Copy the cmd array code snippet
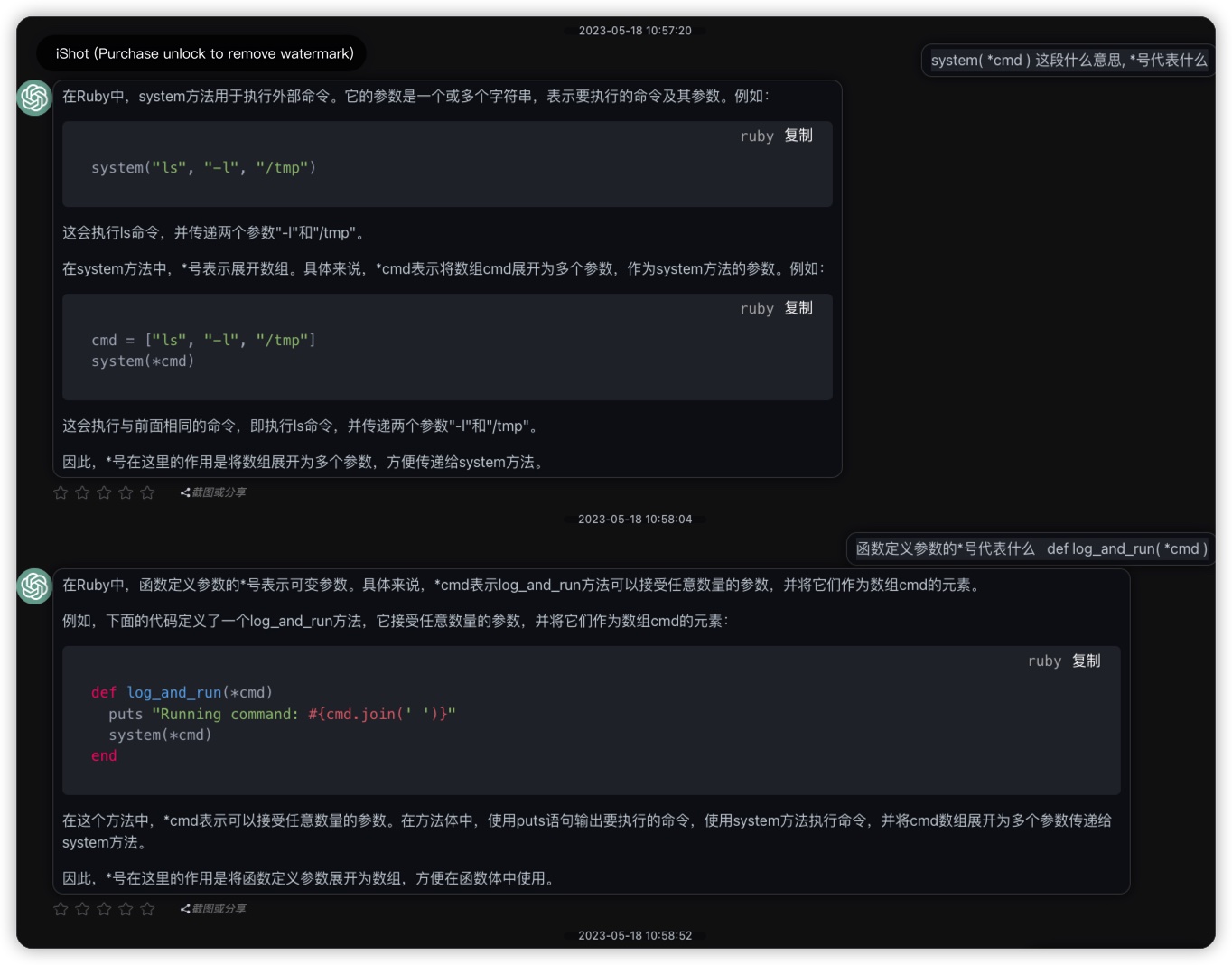The width and height of the screenshot is (1232, 965). pyautogui.click(x=798, y=308)
